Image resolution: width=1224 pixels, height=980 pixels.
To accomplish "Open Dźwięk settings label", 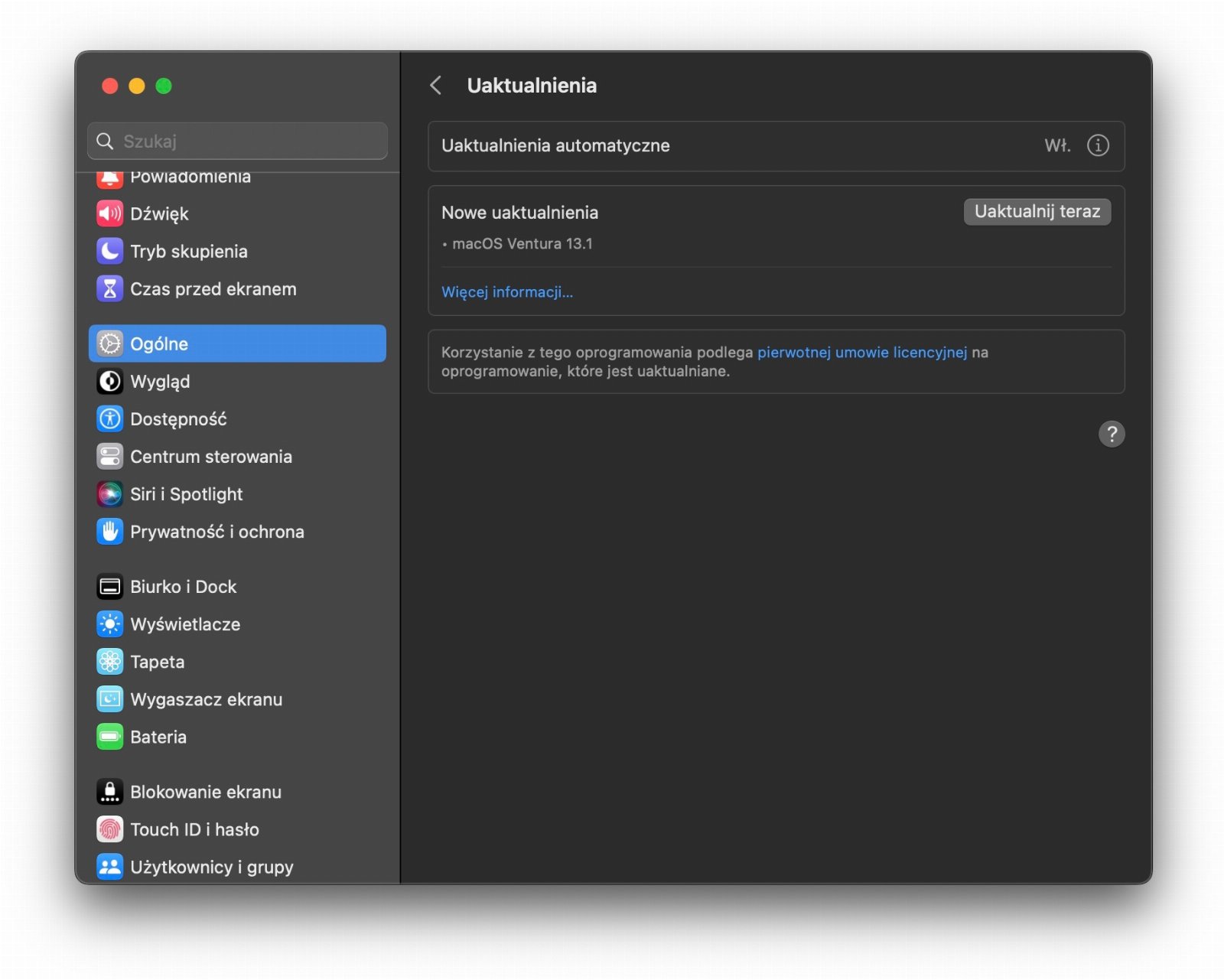I will pos(159,214).
